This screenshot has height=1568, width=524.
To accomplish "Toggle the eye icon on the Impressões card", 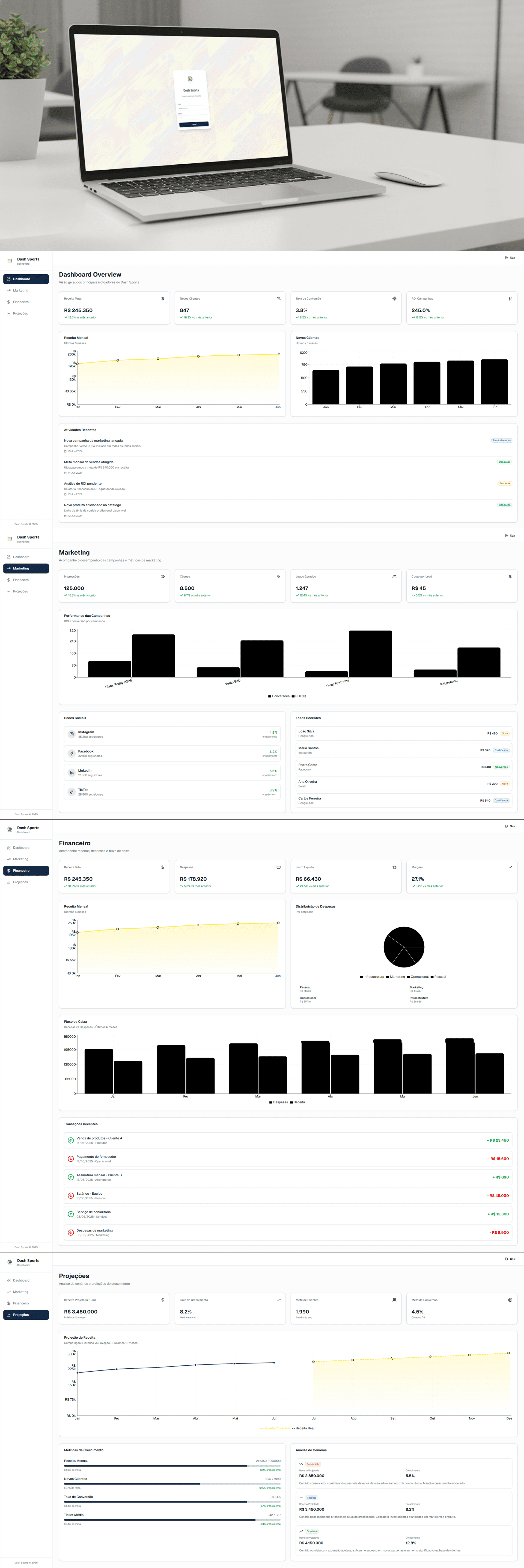I will (x=162, y=577).
